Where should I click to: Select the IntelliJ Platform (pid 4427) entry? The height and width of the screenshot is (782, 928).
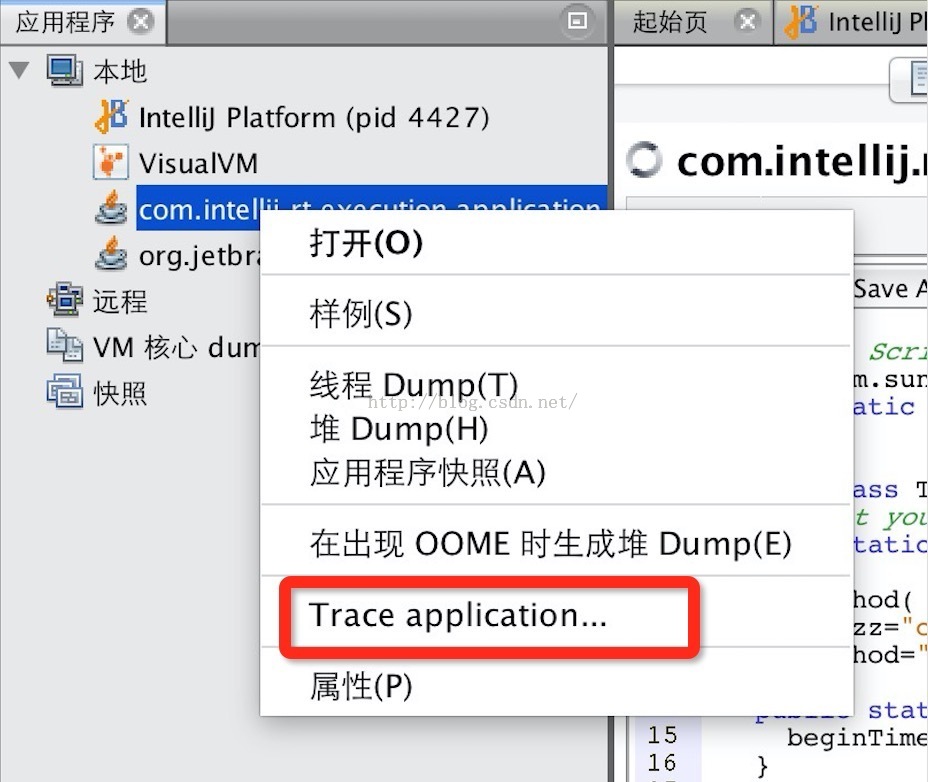[314, 117]
